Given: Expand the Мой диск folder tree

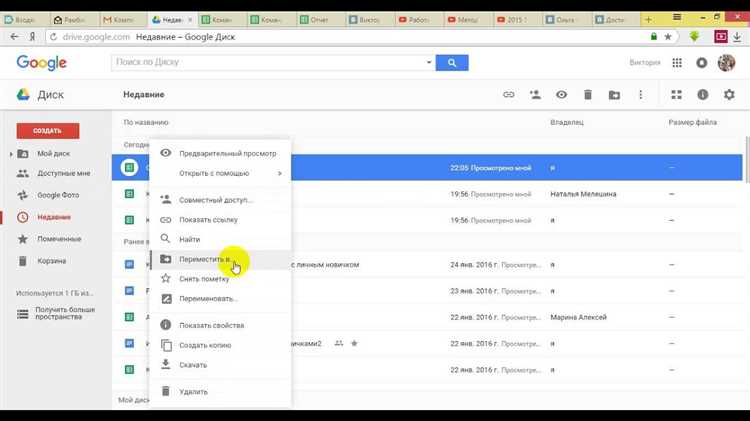Looking at the screenshot, I should 10,153.
